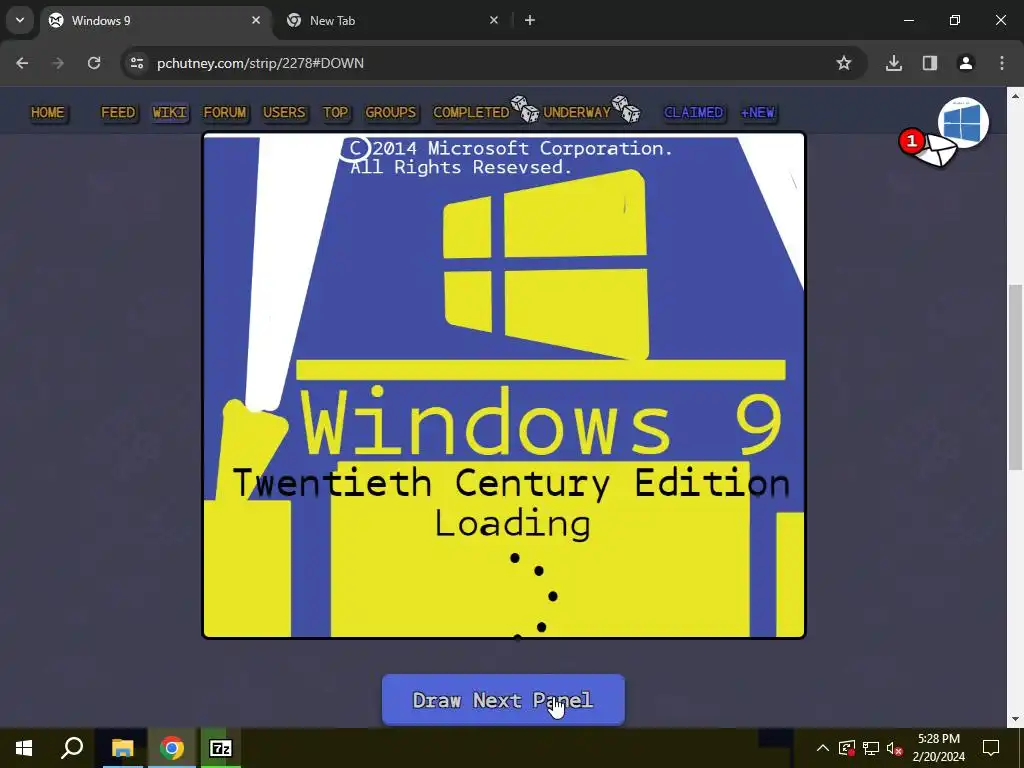
Task: Close the New Tab tab
Action: coord(494,20)
